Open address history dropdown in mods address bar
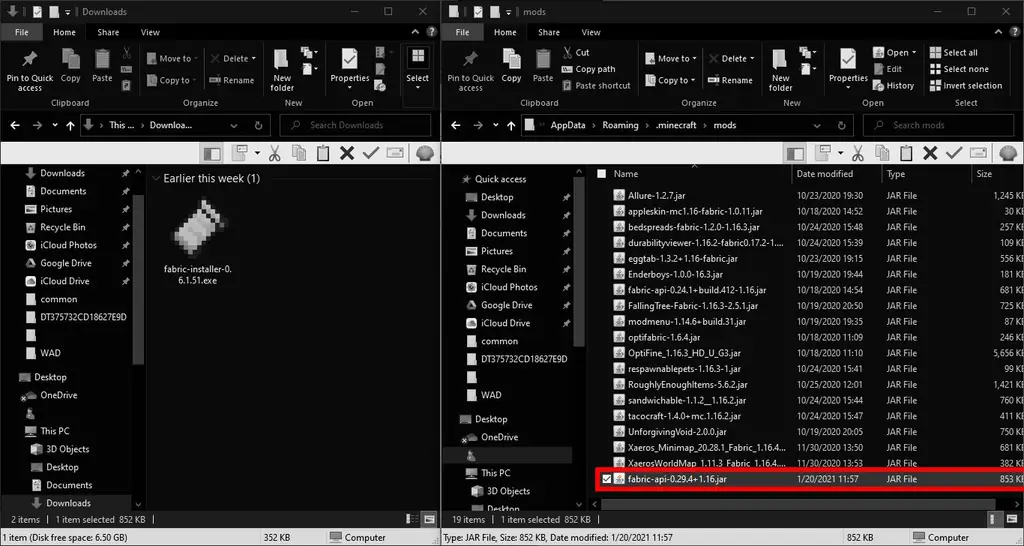Image resolution: width=1024 pixels, height=546 pixels. point(817,125)
